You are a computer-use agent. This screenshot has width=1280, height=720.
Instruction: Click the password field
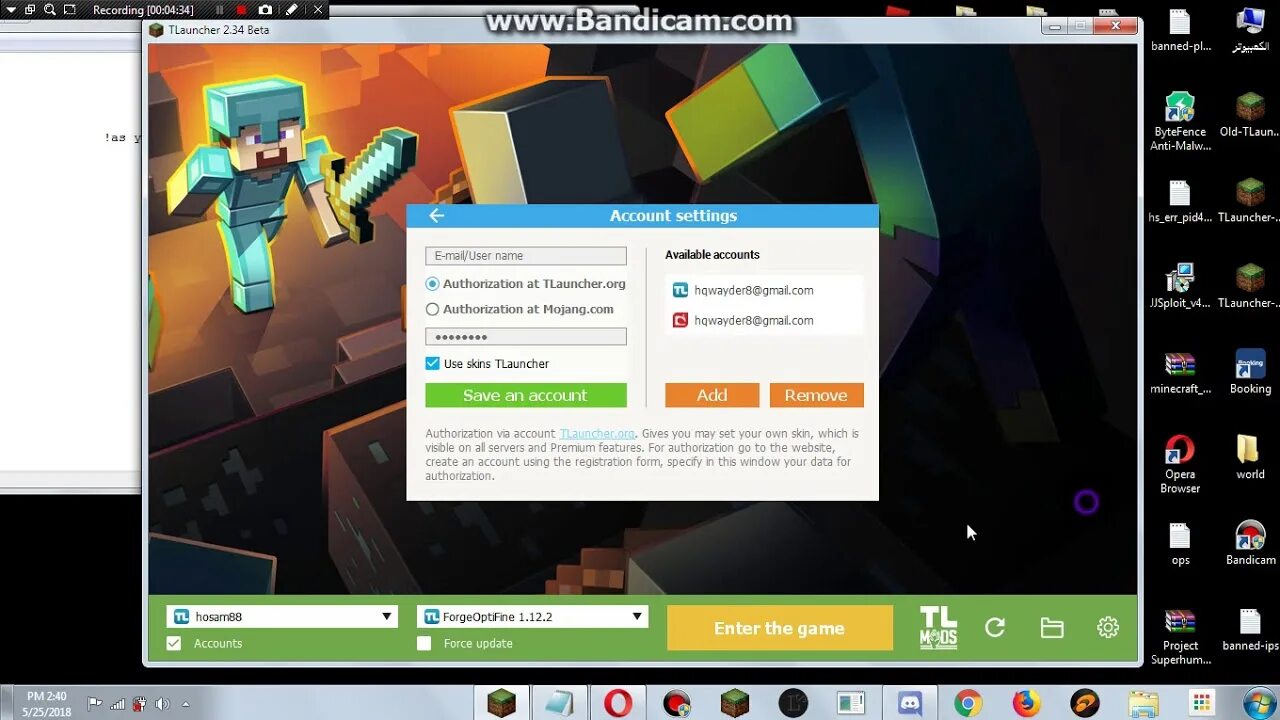[526, 337]
